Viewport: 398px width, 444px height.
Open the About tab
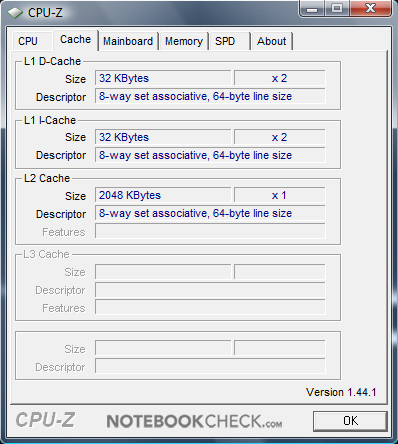pos(272,41)
